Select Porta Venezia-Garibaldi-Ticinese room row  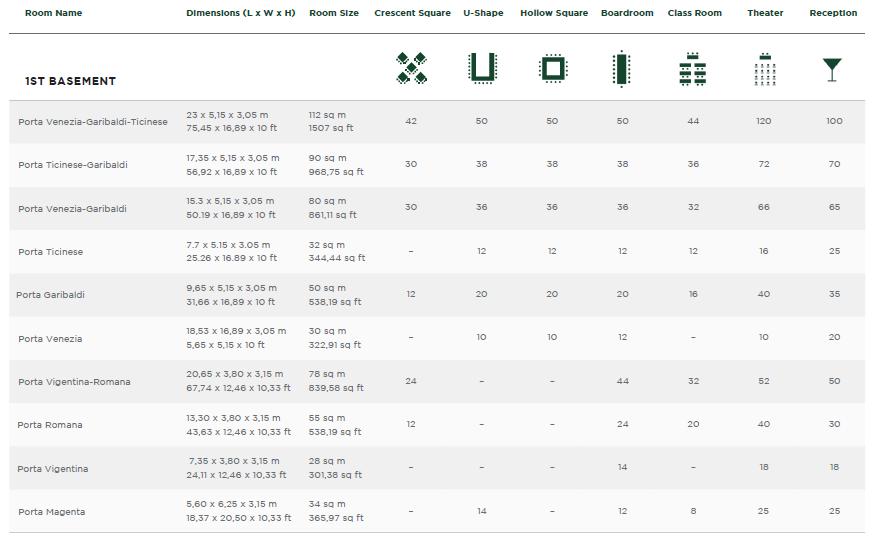[x=93, y=121]
